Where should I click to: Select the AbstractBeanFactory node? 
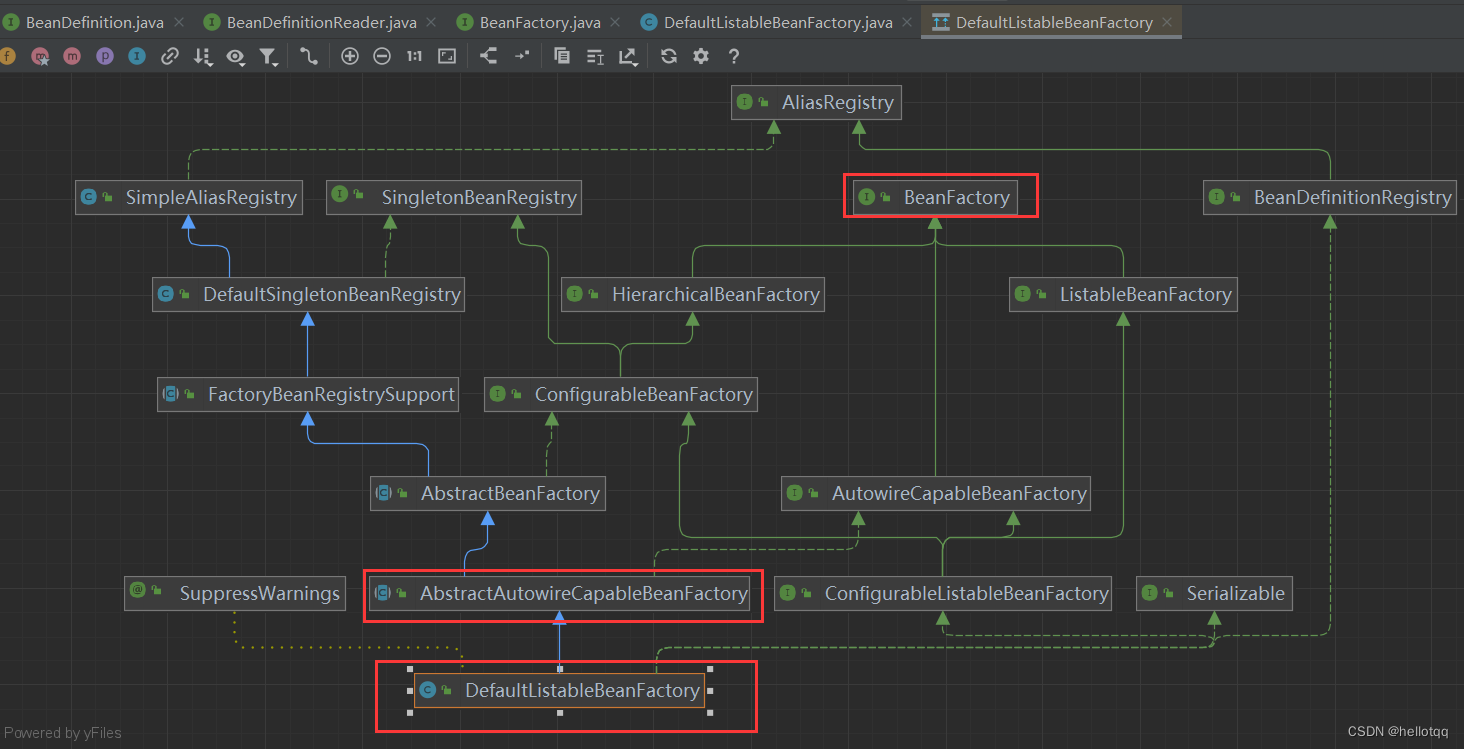pos(487,493)
